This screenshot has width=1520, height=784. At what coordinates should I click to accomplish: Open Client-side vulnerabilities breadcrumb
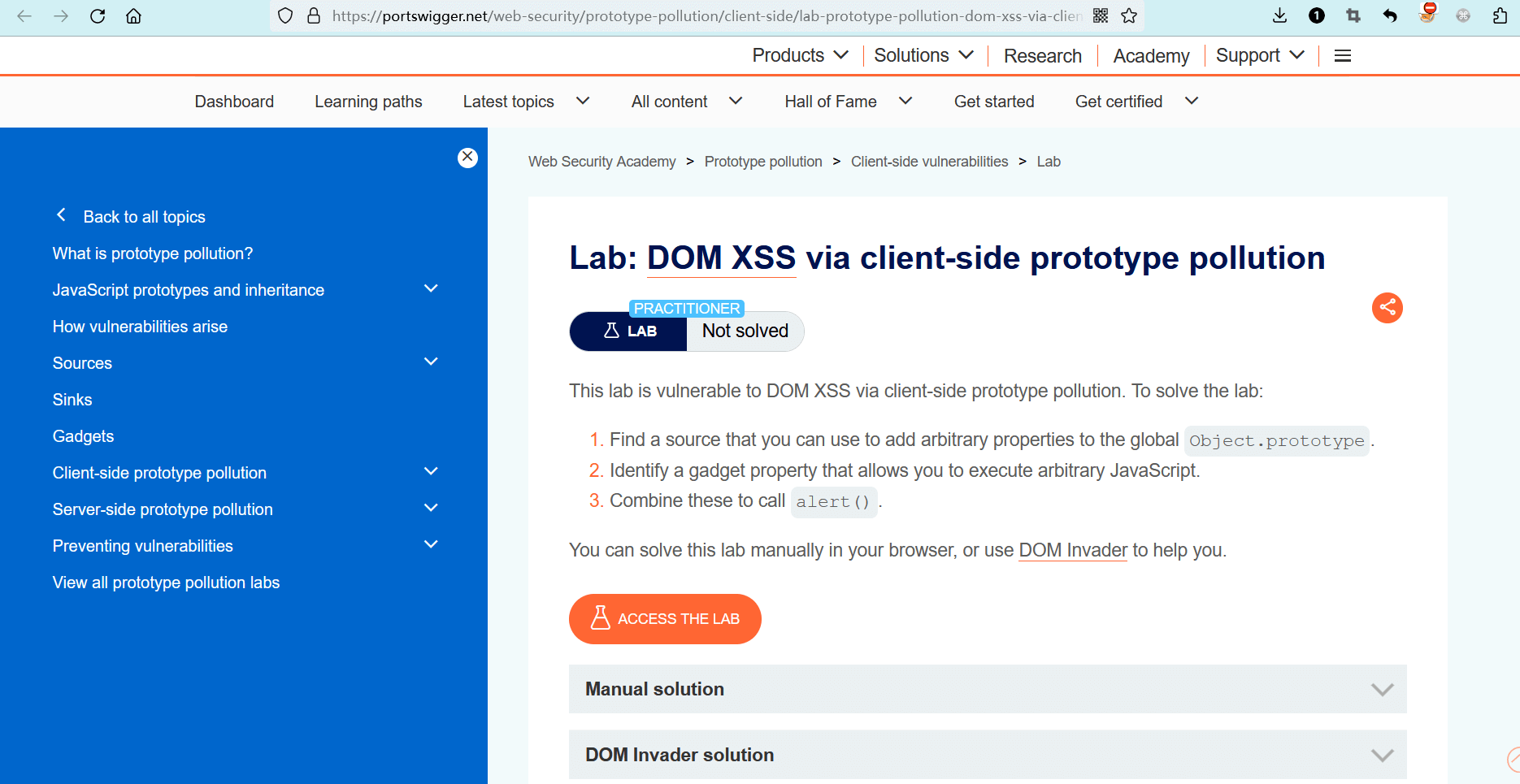click(x=929, y=162)
